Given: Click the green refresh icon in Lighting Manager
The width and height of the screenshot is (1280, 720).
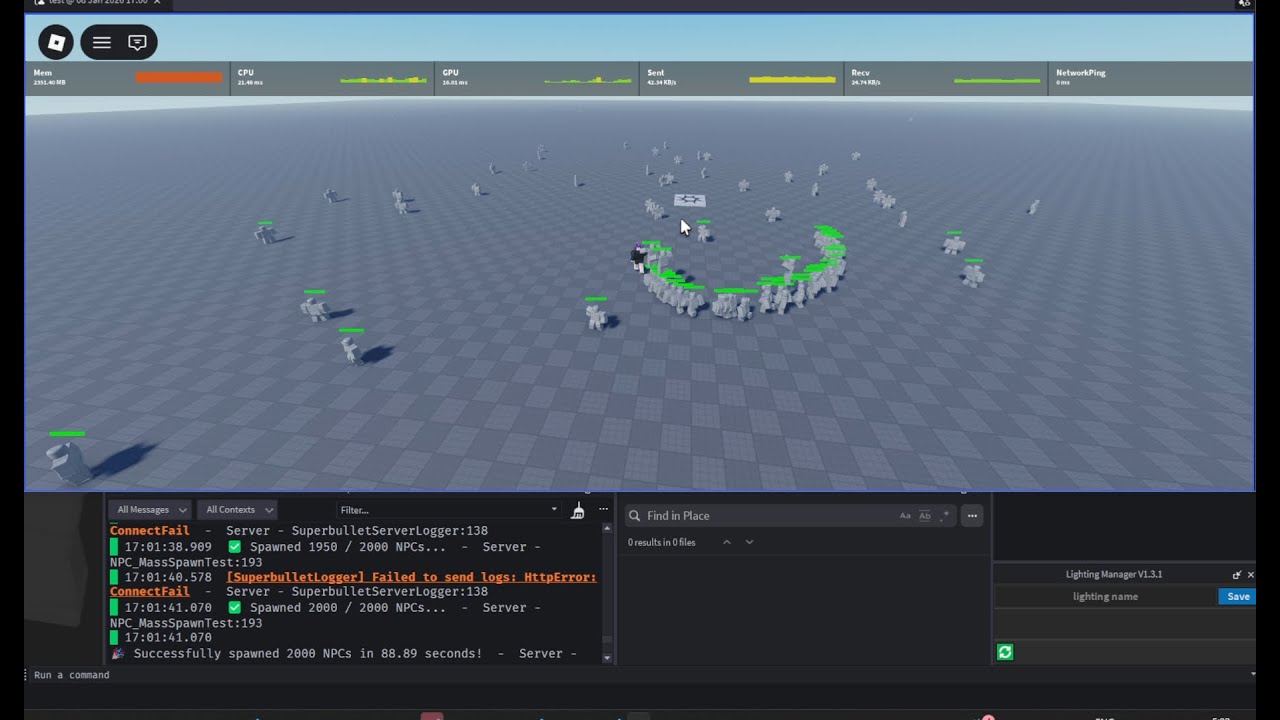Looking at the screenshot, I should point(1005,652).
